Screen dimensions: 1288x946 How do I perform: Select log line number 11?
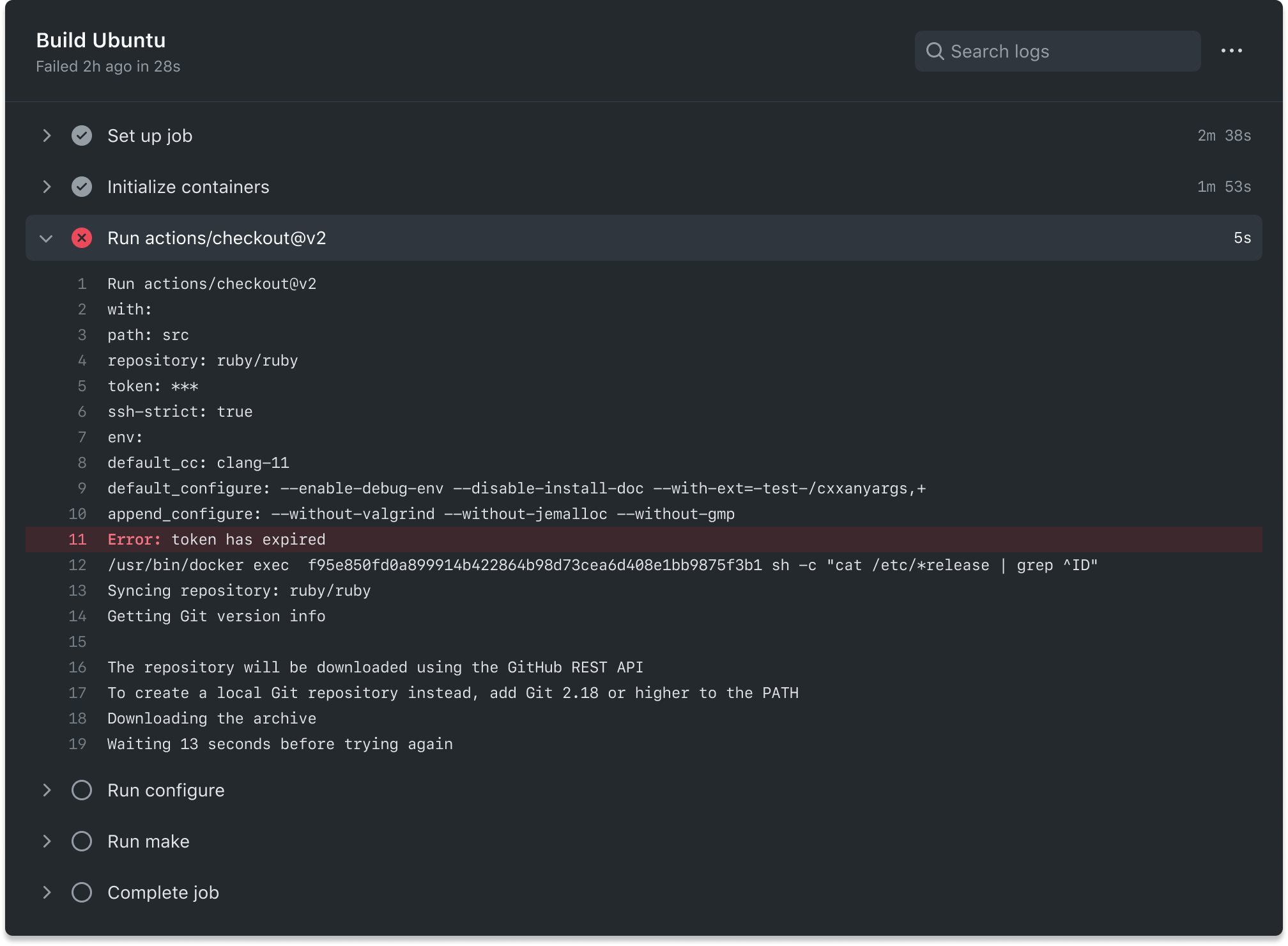tap(77, 539)
